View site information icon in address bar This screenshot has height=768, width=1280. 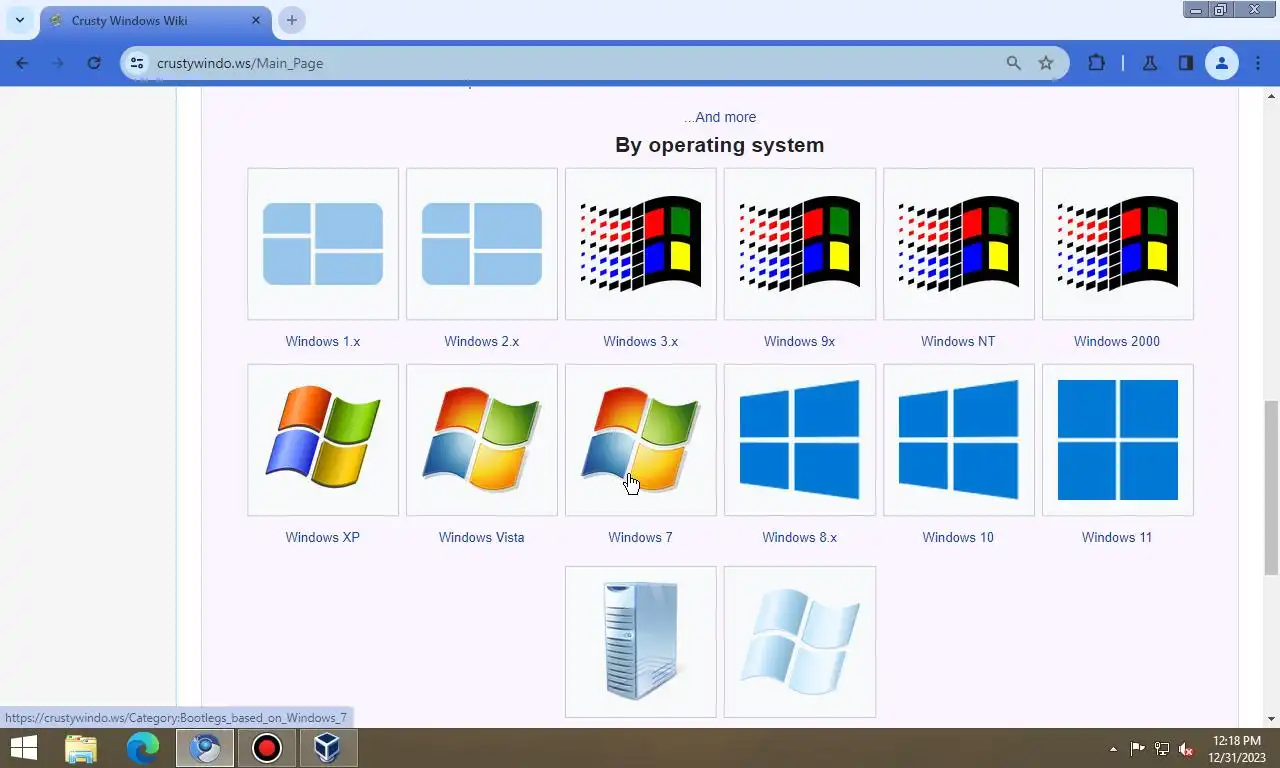click(x=138, y=63)
